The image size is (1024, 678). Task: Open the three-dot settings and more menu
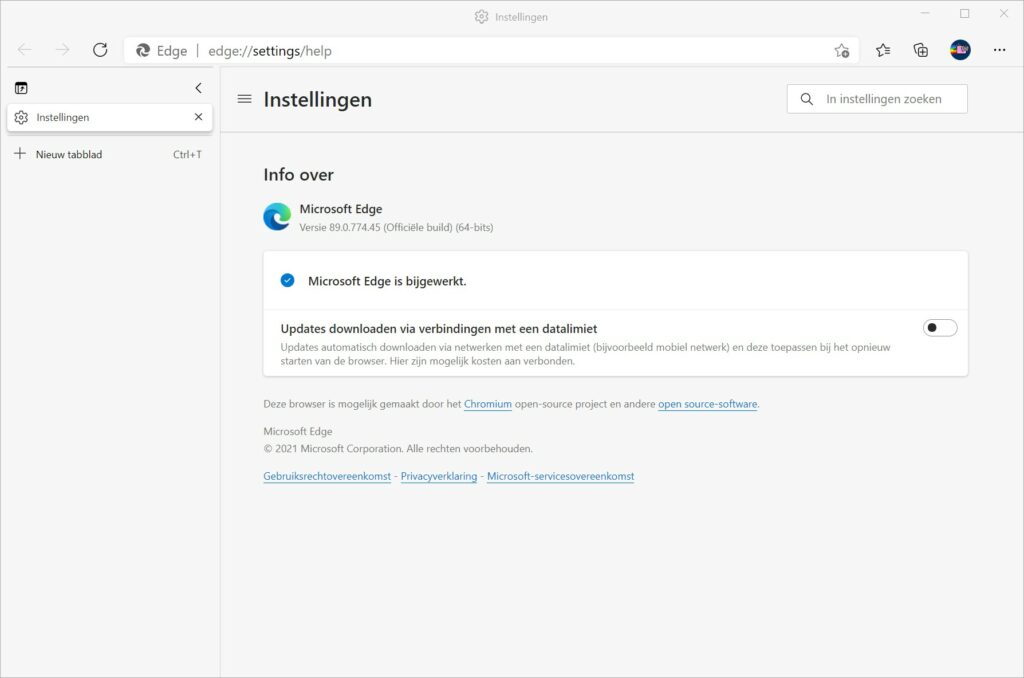[999, 50]
